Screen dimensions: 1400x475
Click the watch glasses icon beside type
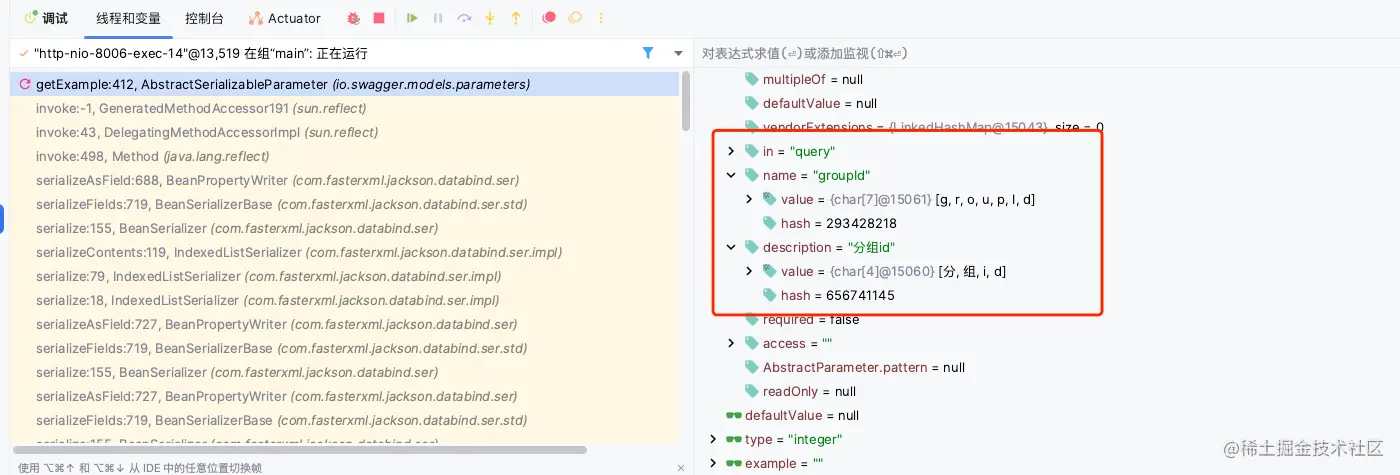(734, 439)
